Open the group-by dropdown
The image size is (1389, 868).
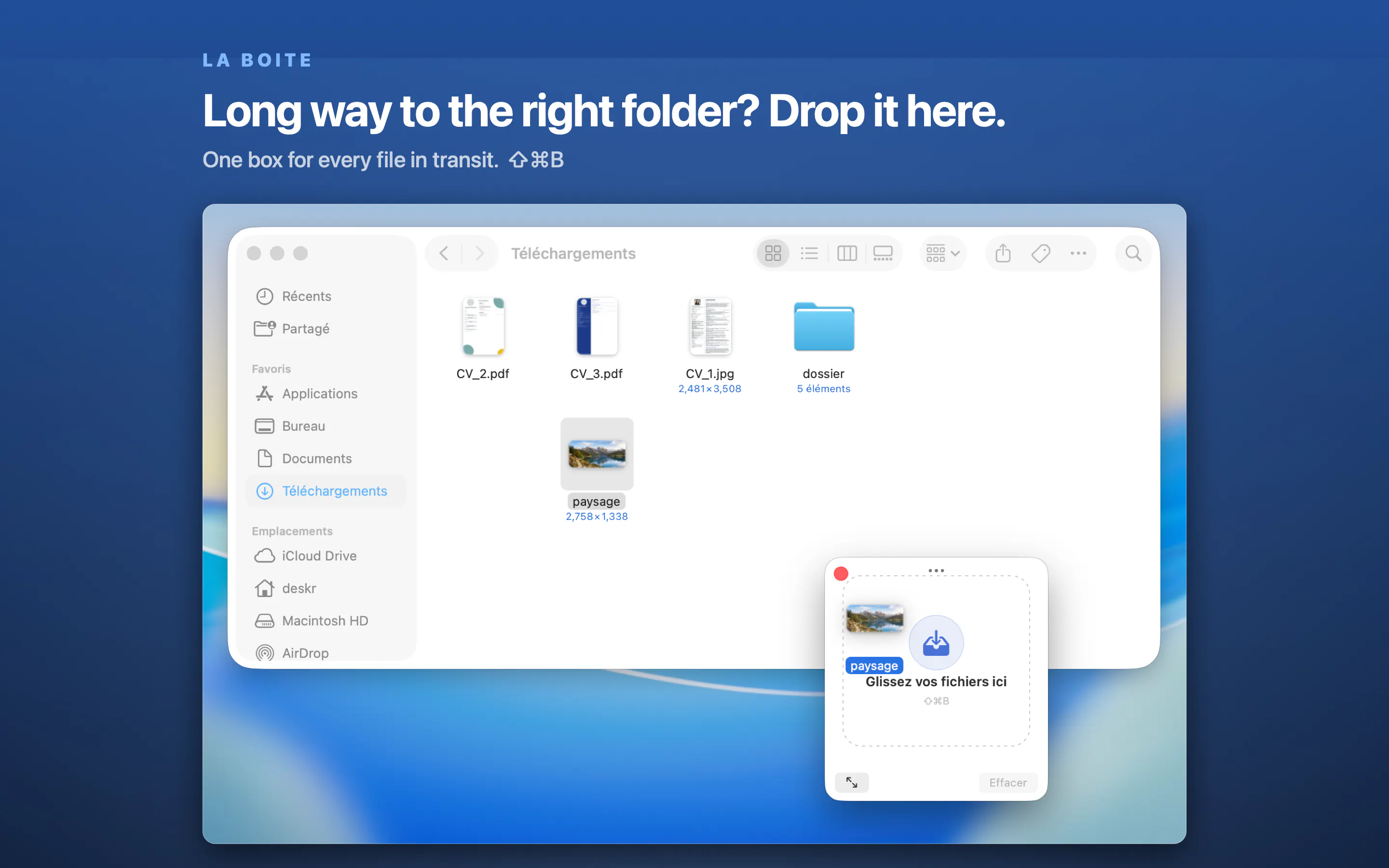click(943, 253)
